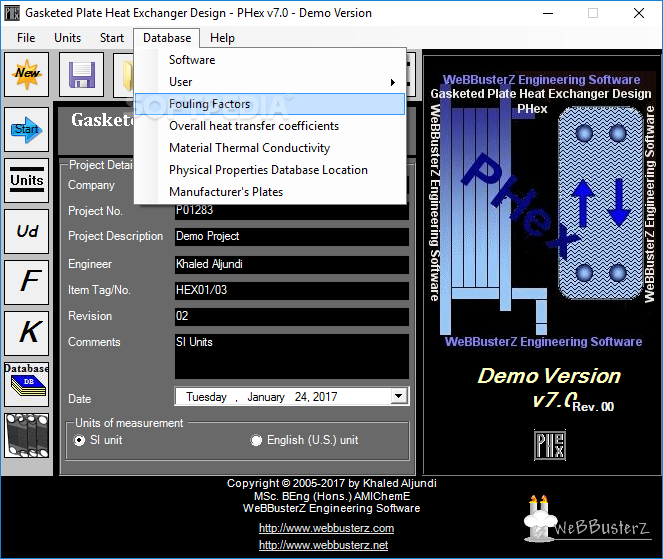Click the blue Start arrow icon
The width and height of the screenshot is (663, 559).
[27, 129]
